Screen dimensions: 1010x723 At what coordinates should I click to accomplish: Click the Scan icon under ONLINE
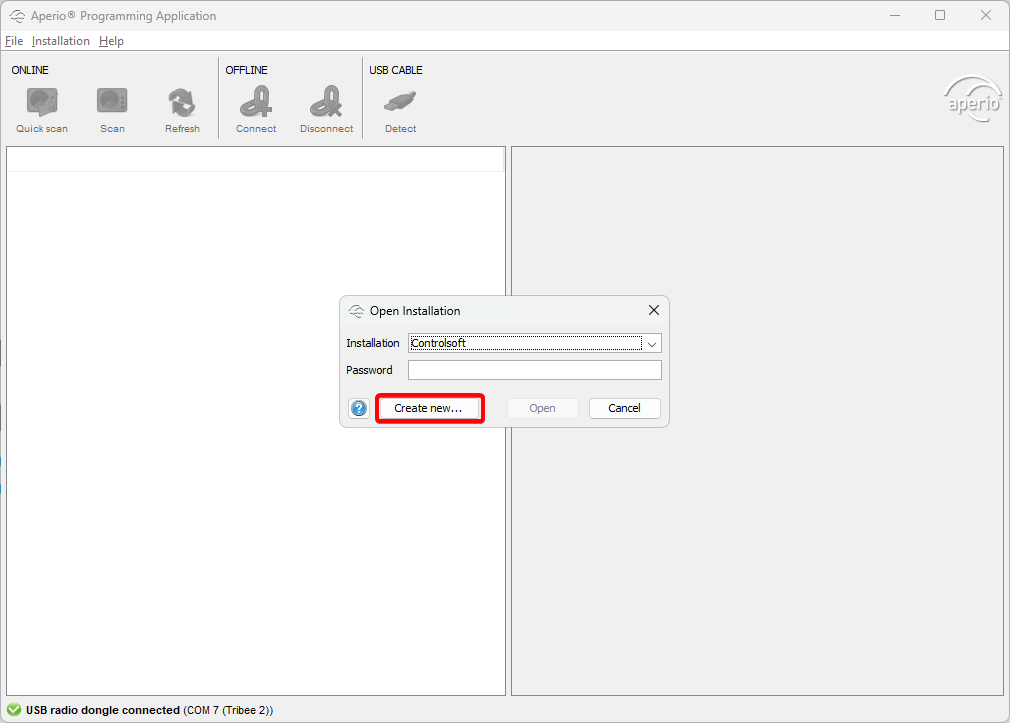(112, 102)
